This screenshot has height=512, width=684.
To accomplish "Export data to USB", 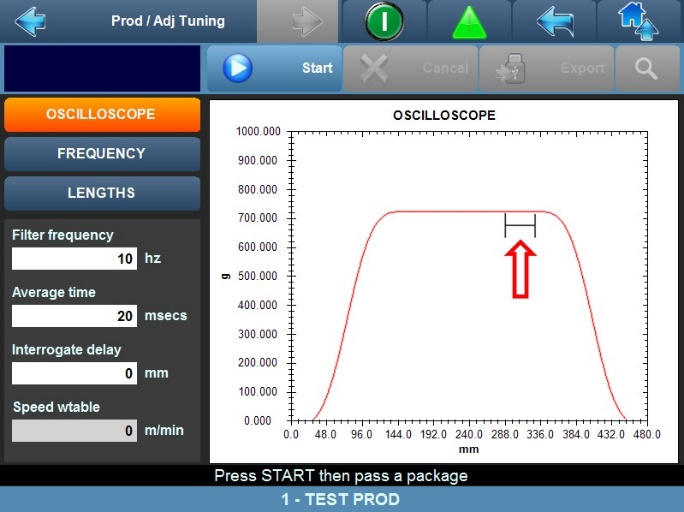I will (x=547, y=68).
